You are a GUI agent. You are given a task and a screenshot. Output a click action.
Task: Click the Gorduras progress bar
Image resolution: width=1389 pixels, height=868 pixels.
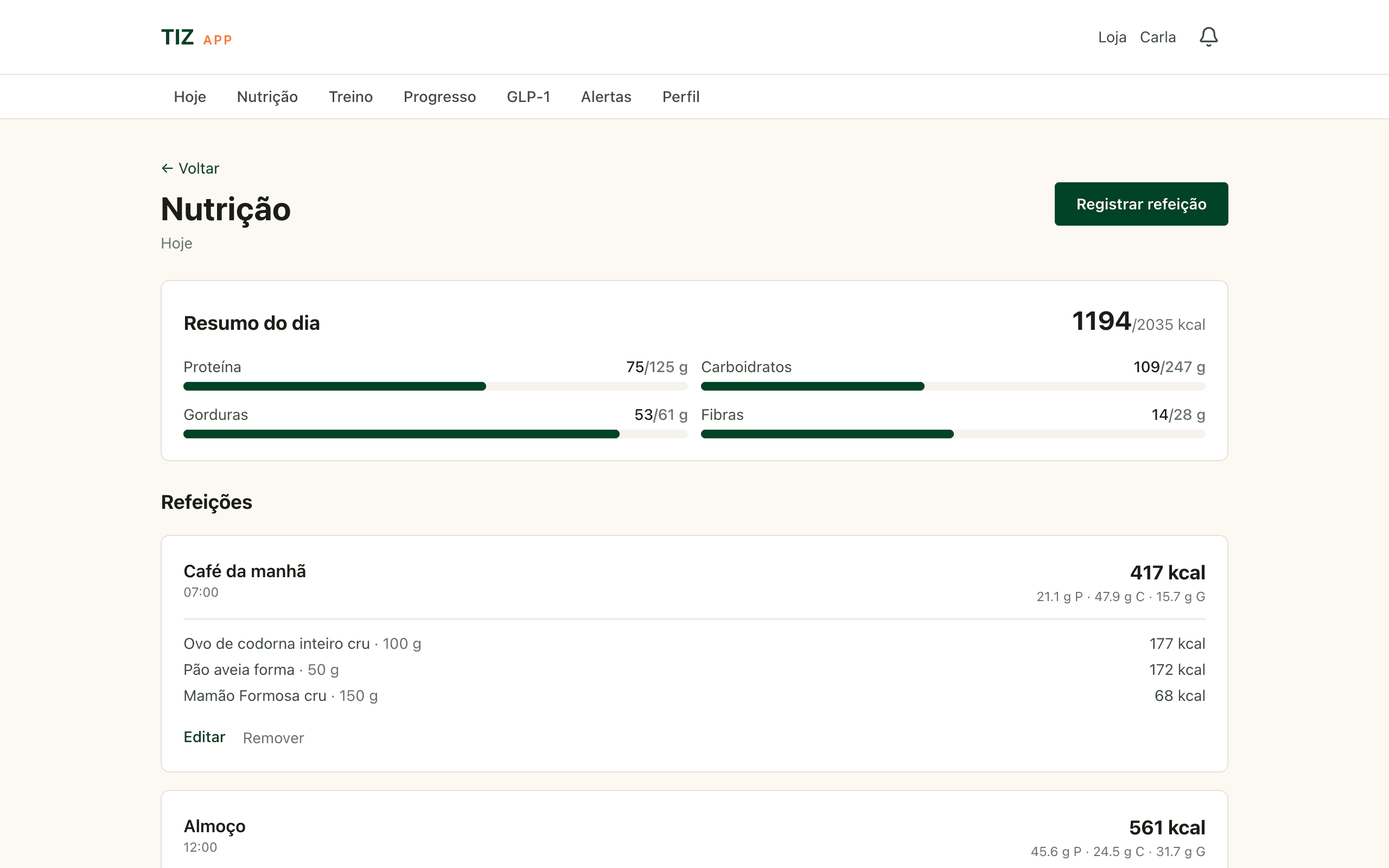tap(435, 434)
